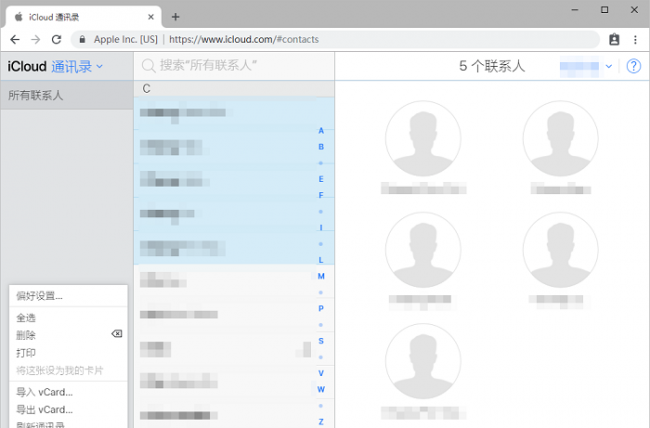Jump to index letter L

coord(321,260)
